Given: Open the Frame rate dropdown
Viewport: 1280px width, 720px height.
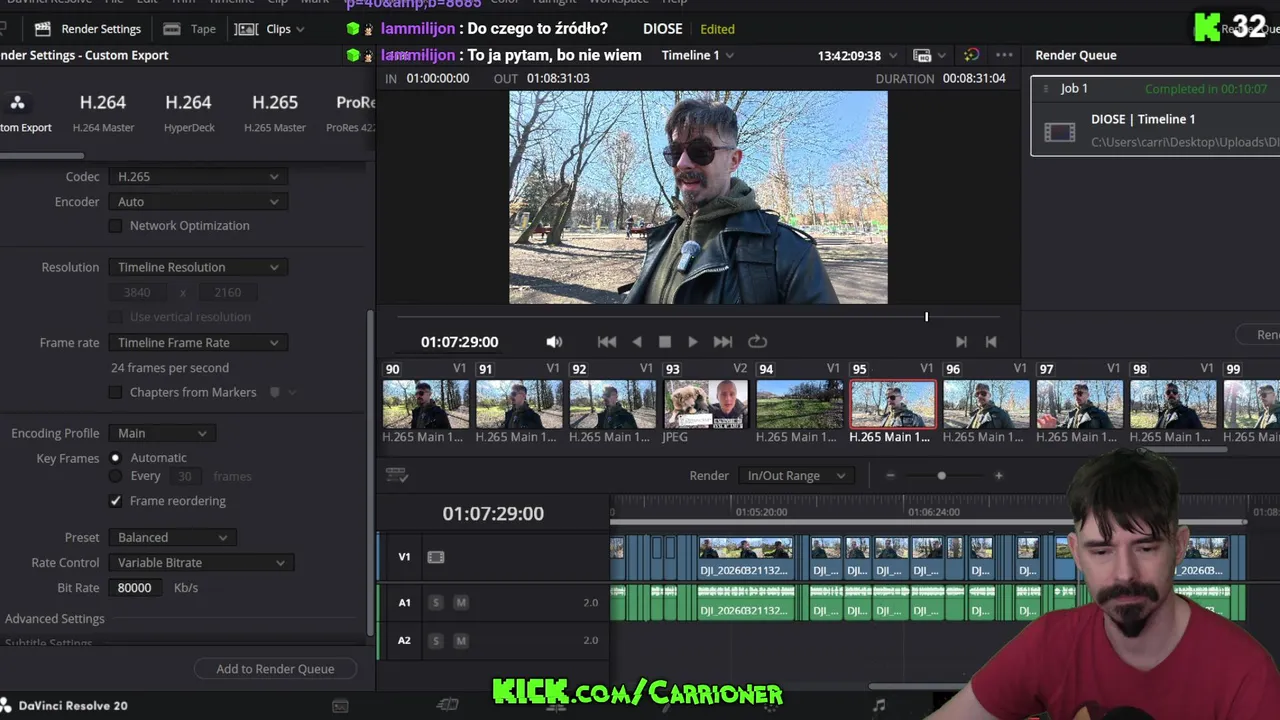Looking at the screenshot, I should coord(198,343).
